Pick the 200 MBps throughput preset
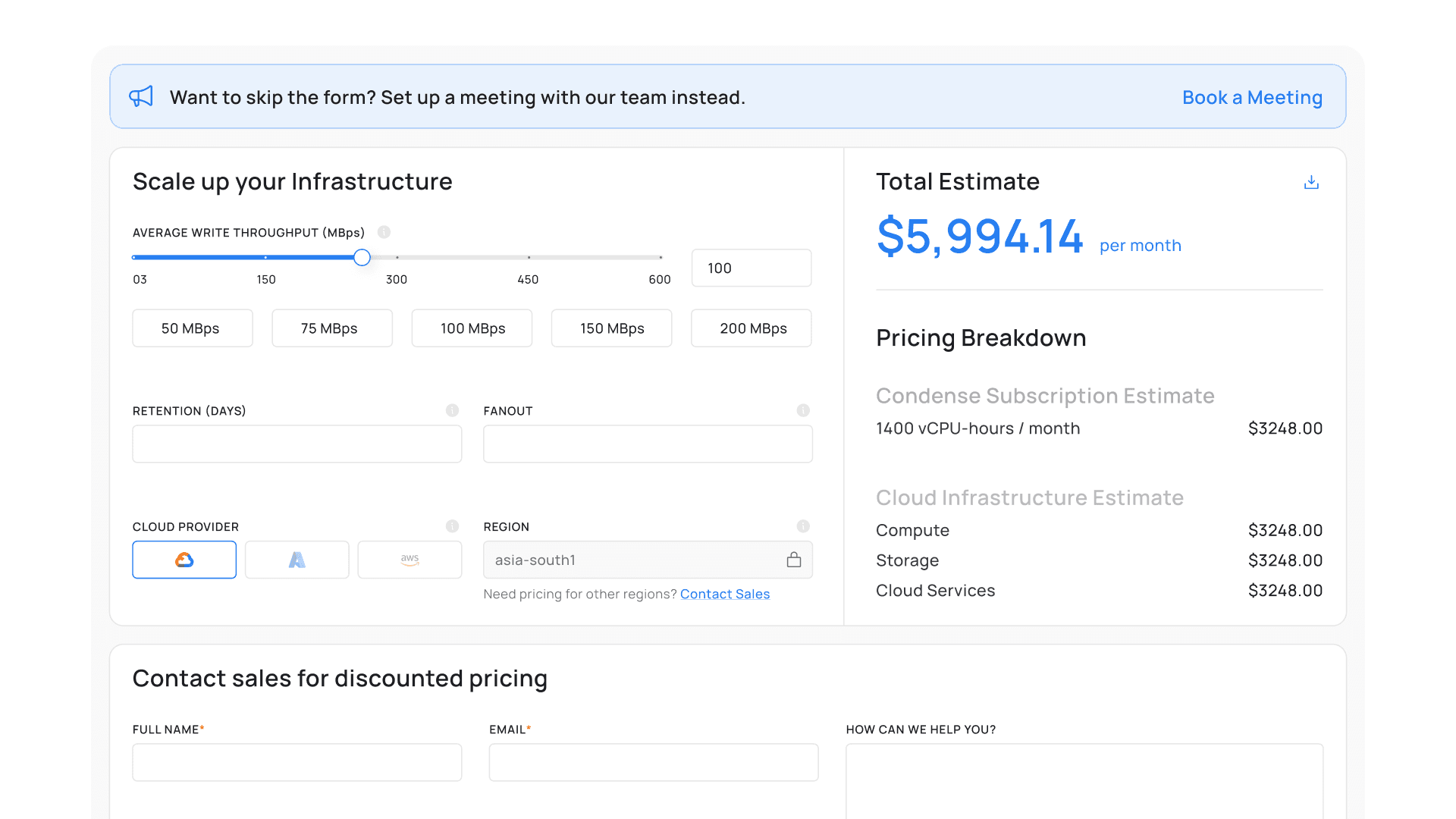 751,328
